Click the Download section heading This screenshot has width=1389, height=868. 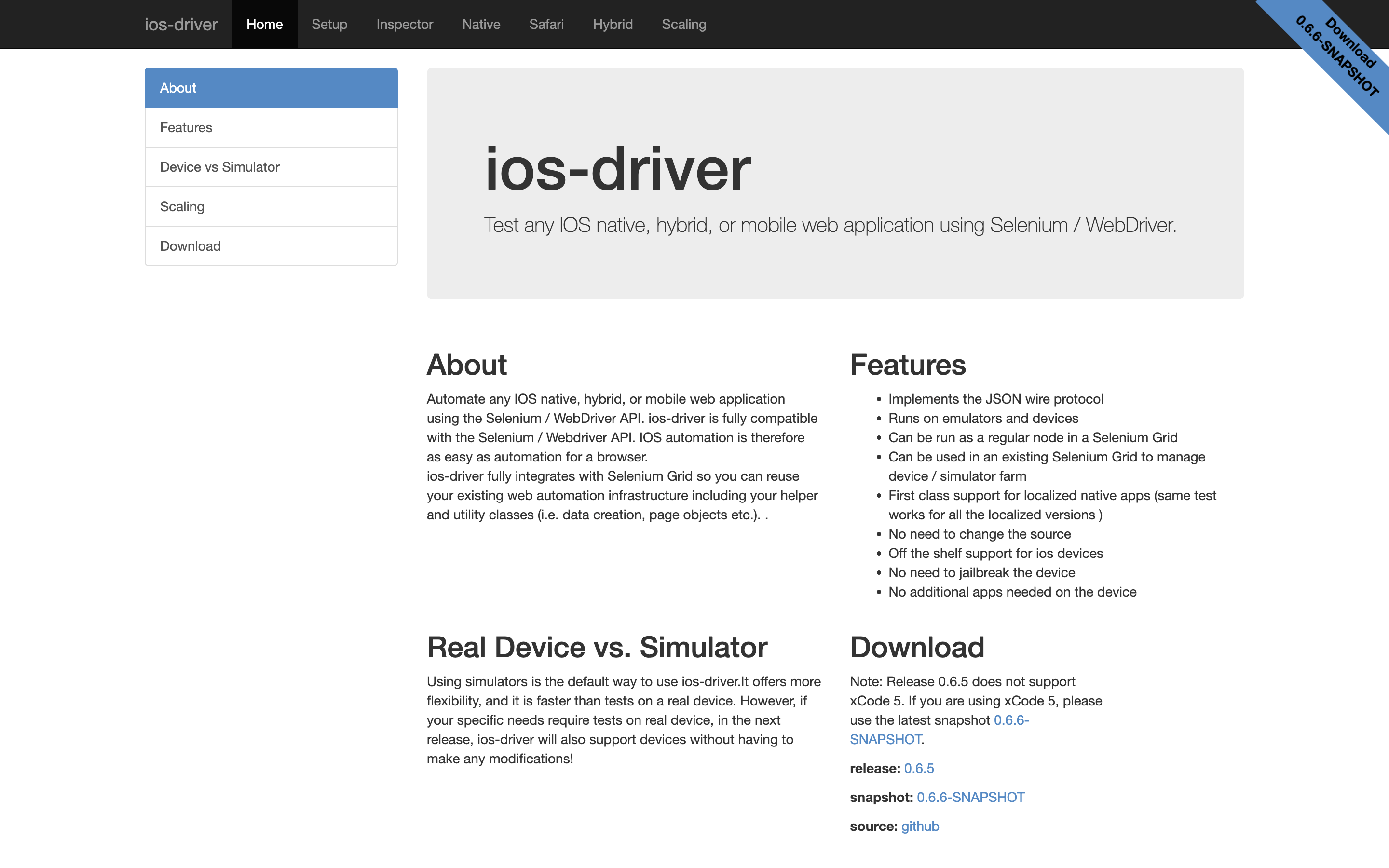(x=917, y=647)
